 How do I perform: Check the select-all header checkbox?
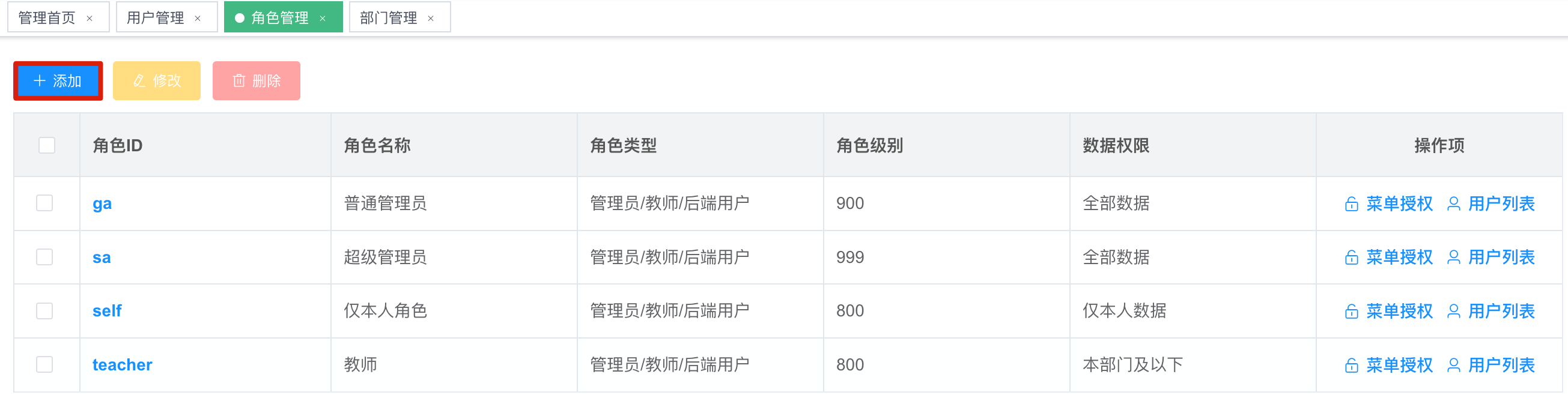pos(46,145)
